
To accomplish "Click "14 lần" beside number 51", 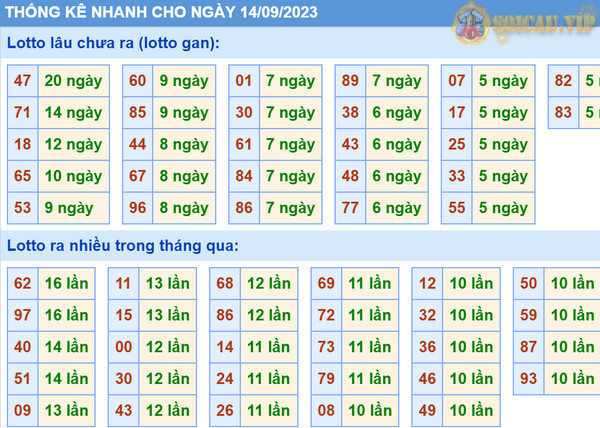I will (x=67, y=379).
